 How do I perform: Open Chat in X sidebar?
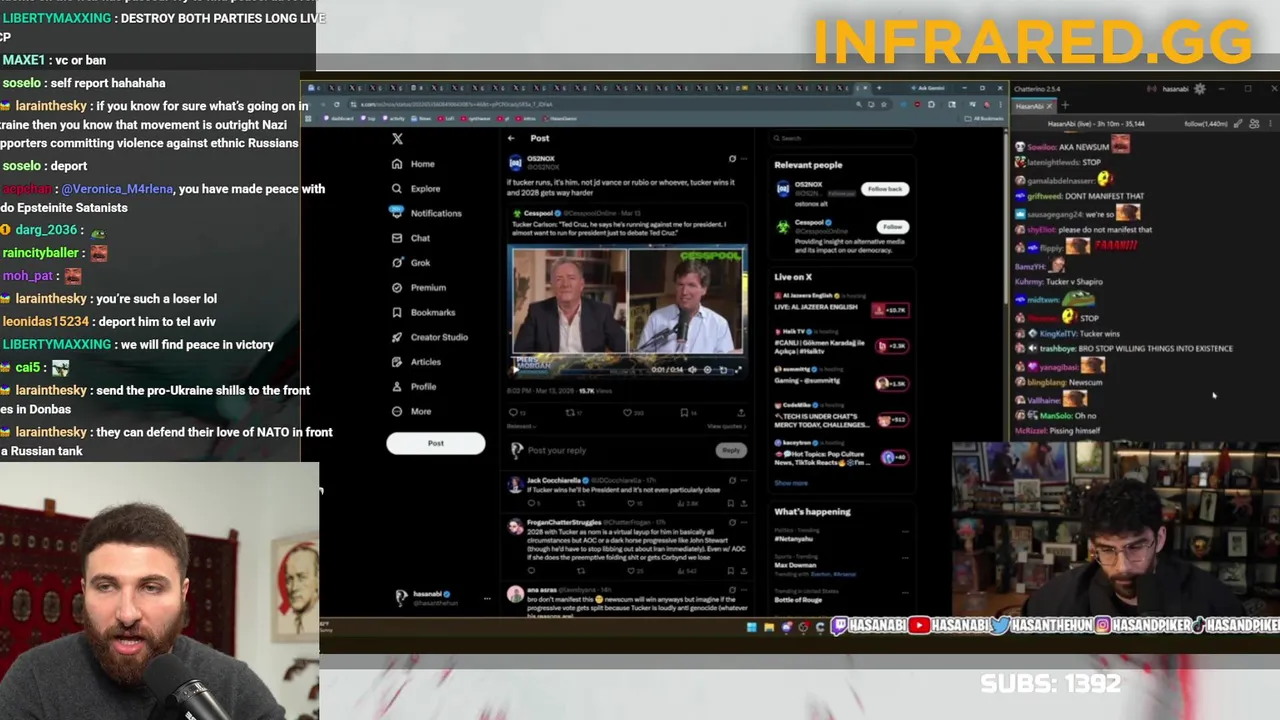(x=411, y=238)
